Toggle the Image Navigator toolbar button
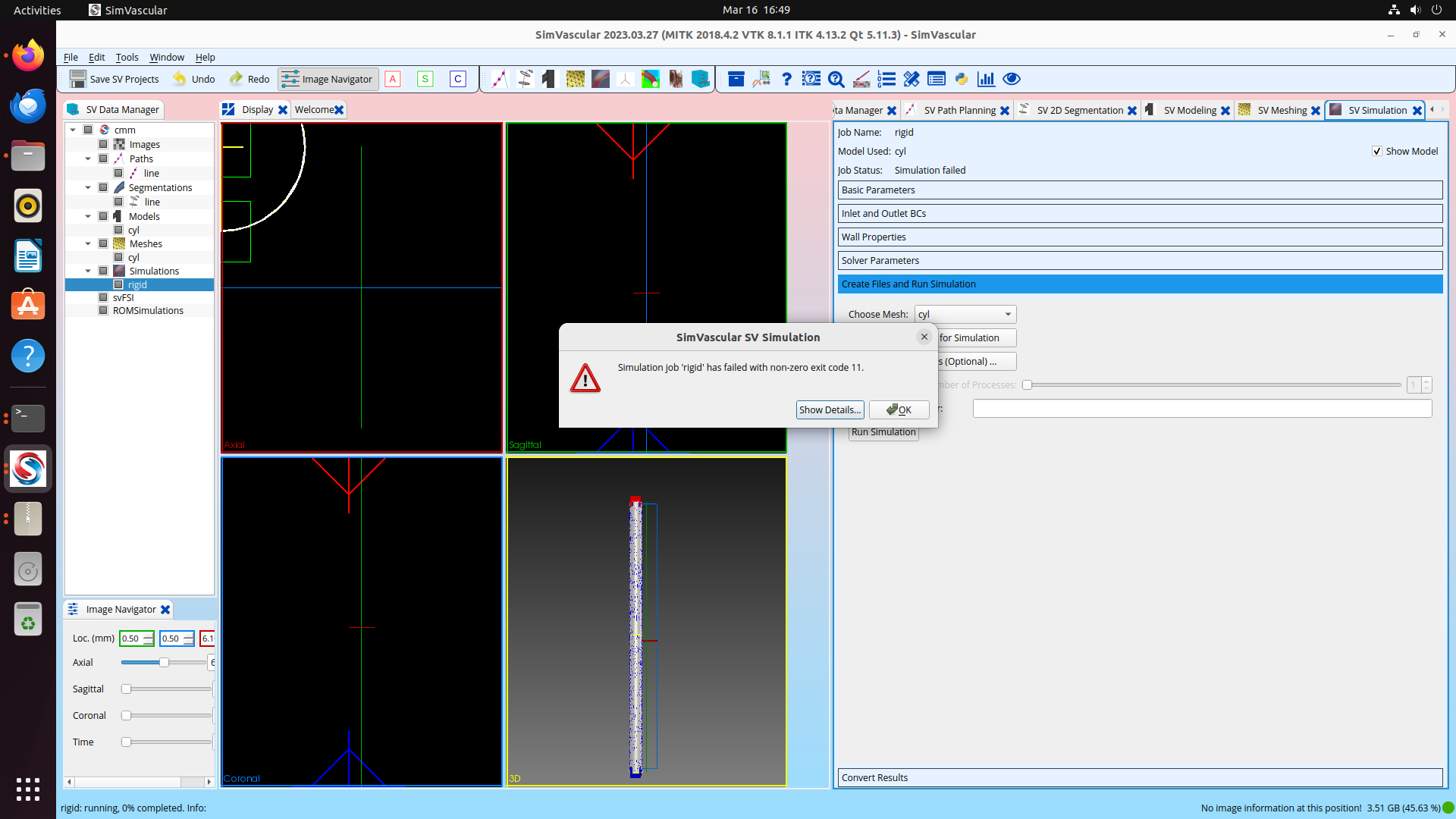Image resolution: width=1456 pixels, height=819 pixels. [328, 79]
